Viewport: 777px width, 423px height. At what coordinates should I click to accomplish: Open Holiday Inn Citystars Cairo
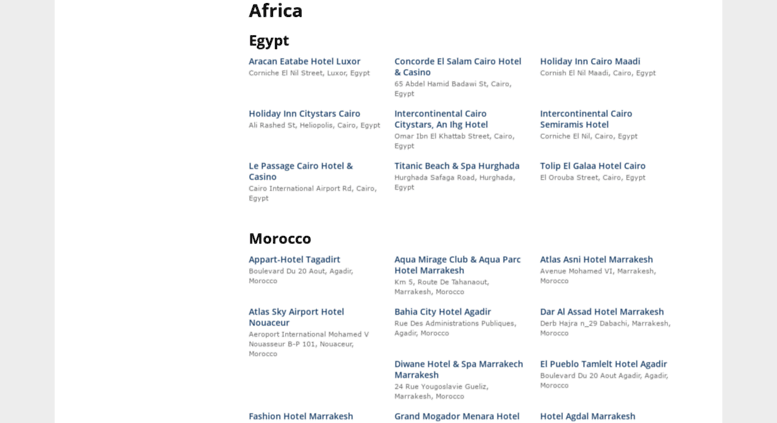pos(304,114)
